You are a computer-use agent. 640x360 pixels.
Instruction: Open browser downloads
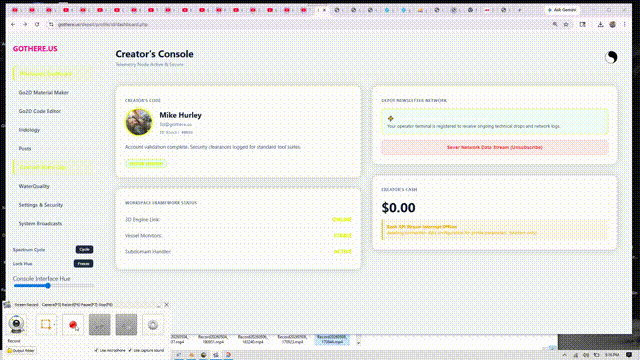coord(600,24)
